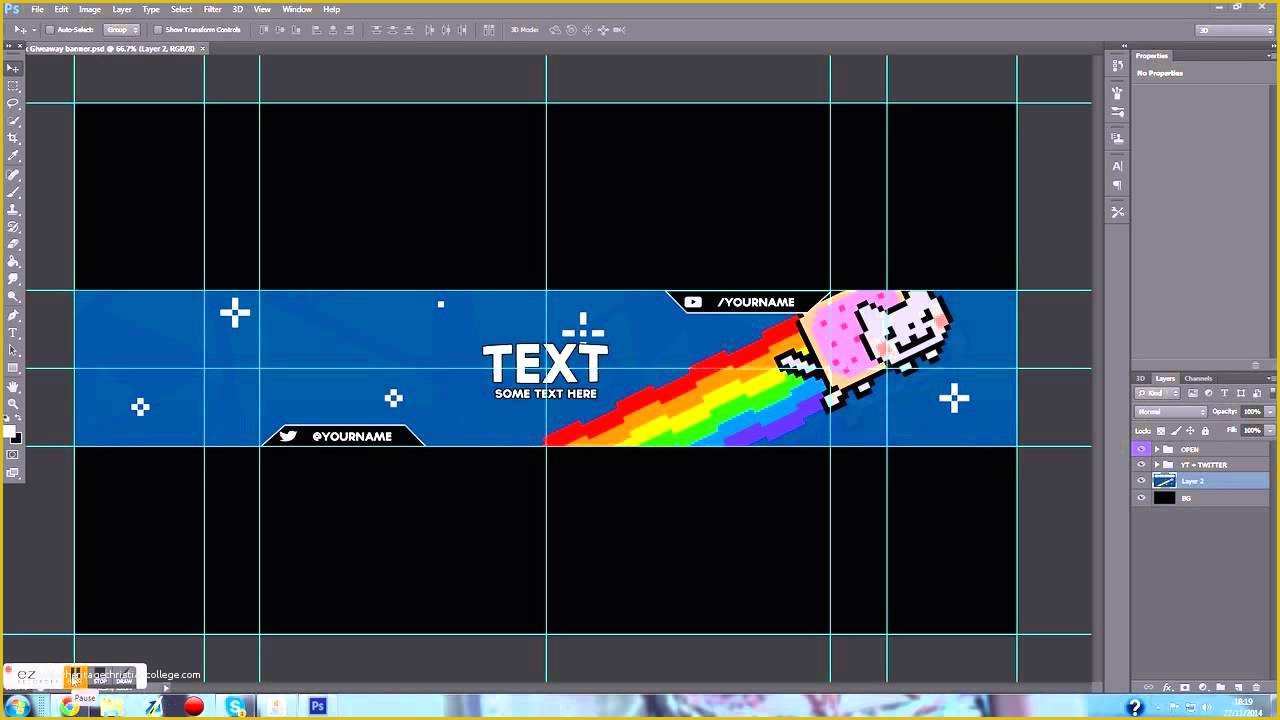Expand the OPEN layer group
Viewport: 1280px width, 720px height.
pos(1157,449)
